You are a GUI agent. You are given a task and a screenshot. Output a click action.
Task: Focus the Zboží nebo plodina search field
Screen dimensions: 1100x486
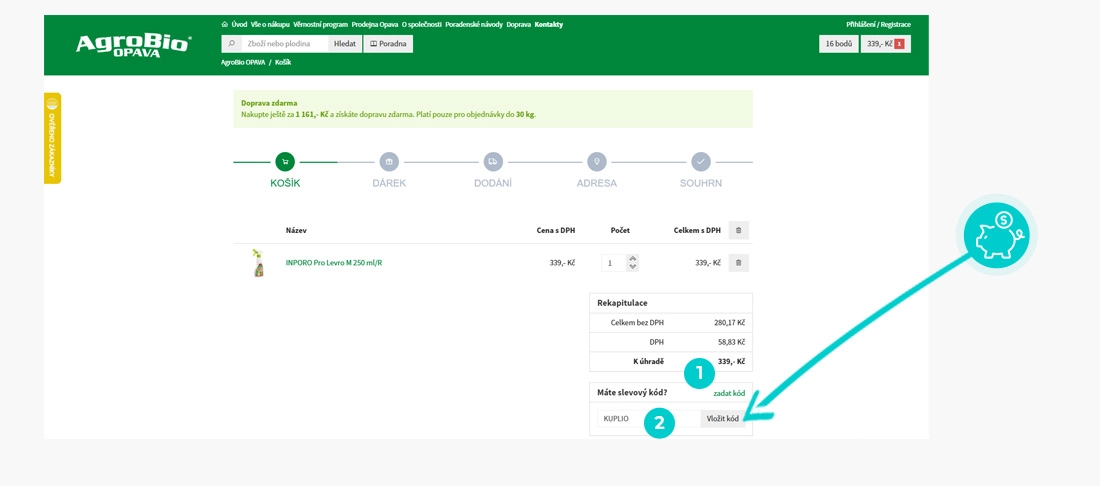286,43
